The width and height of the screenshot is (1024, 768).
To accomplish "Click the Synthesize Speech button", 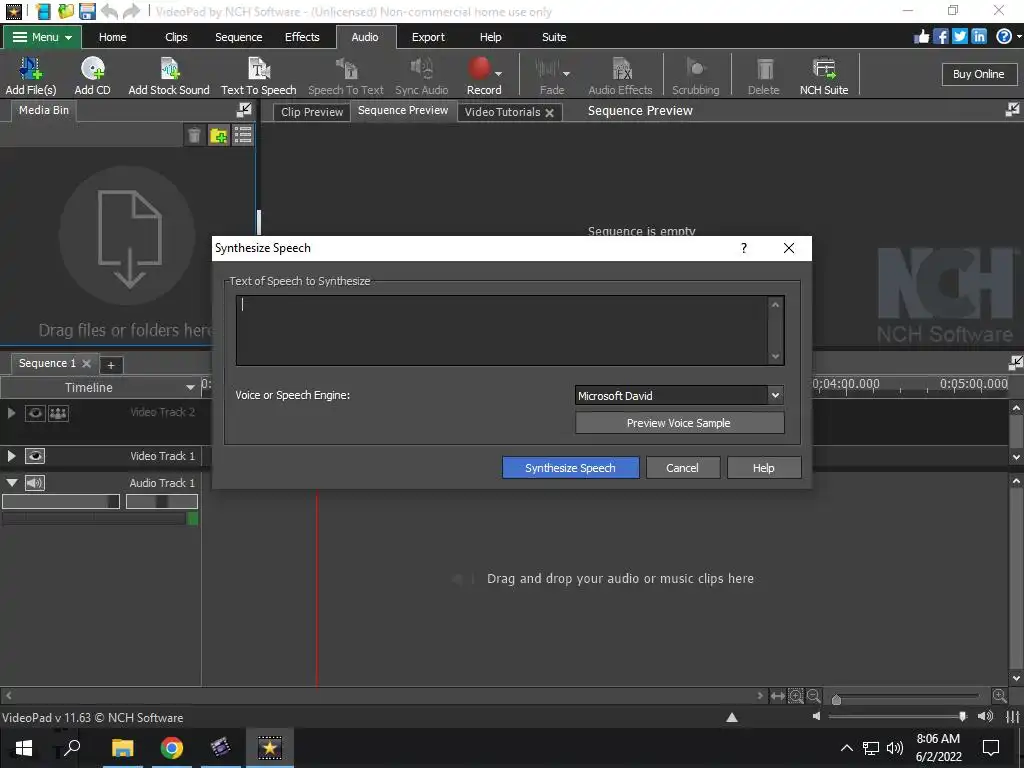I will tap(570, 468).
